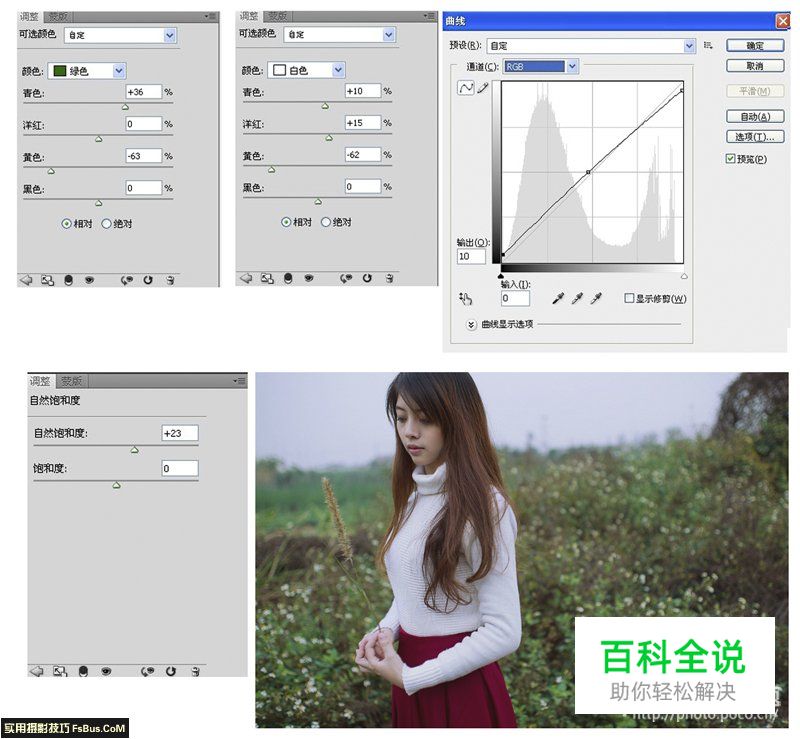Pick the black point eyedropper in Curves
The image size is (800, 739).
pyautogui.click(x=560, y=298)
